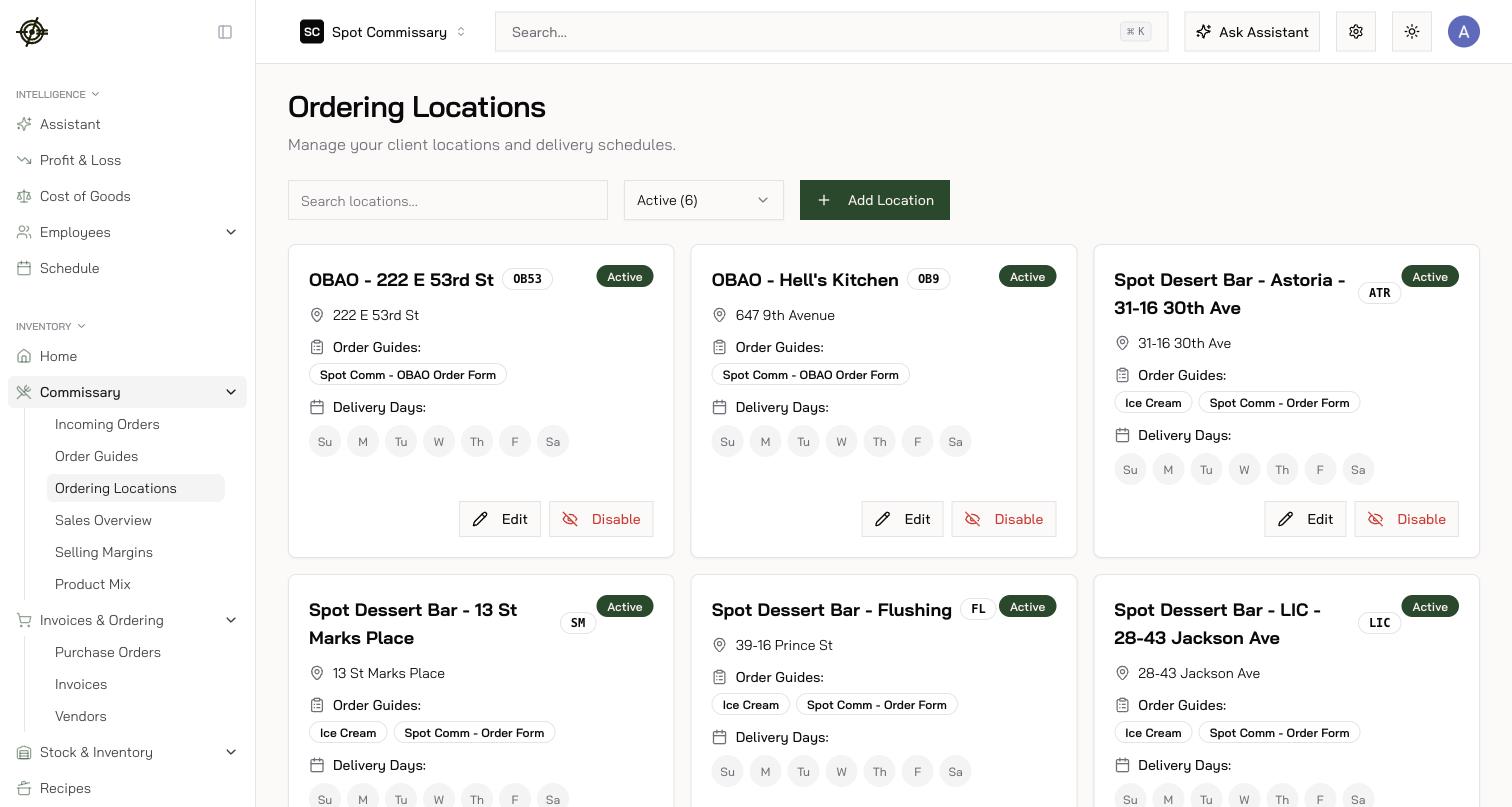Collapse the INTELLIGENCE section header
This screenshot has height=807, width=1512.
coord(57,94)
